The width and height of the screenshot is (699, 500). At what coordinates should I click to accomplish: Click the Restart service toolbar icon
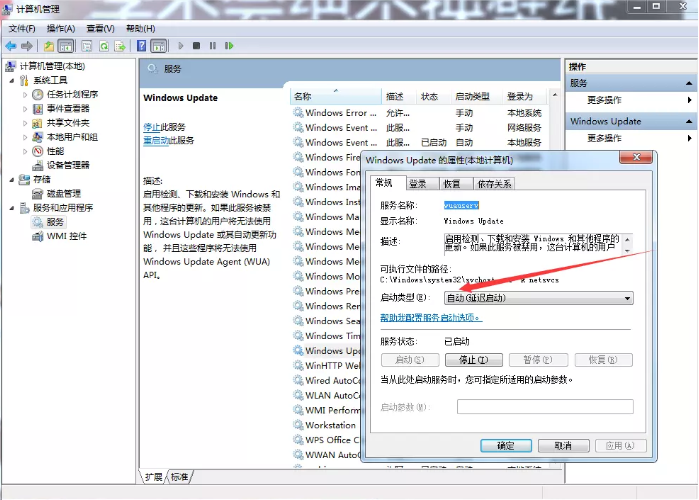tap(229, 46)
